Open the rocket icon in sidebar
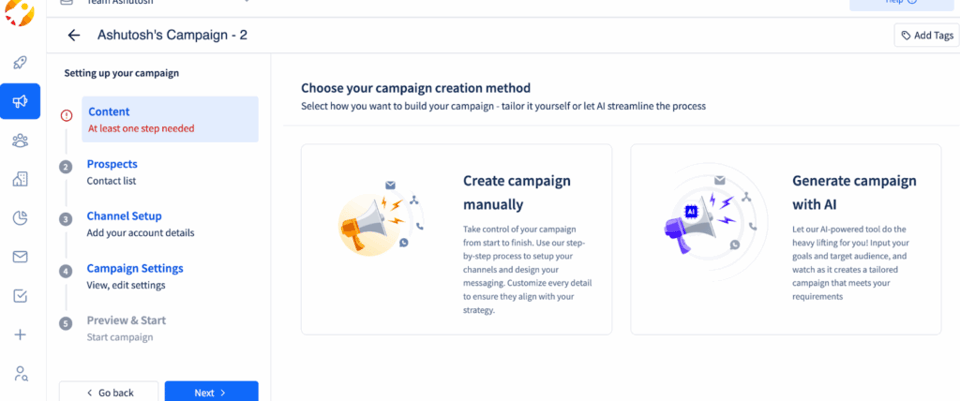The height and width of the screenshot is (401, 960). point(20,62)
